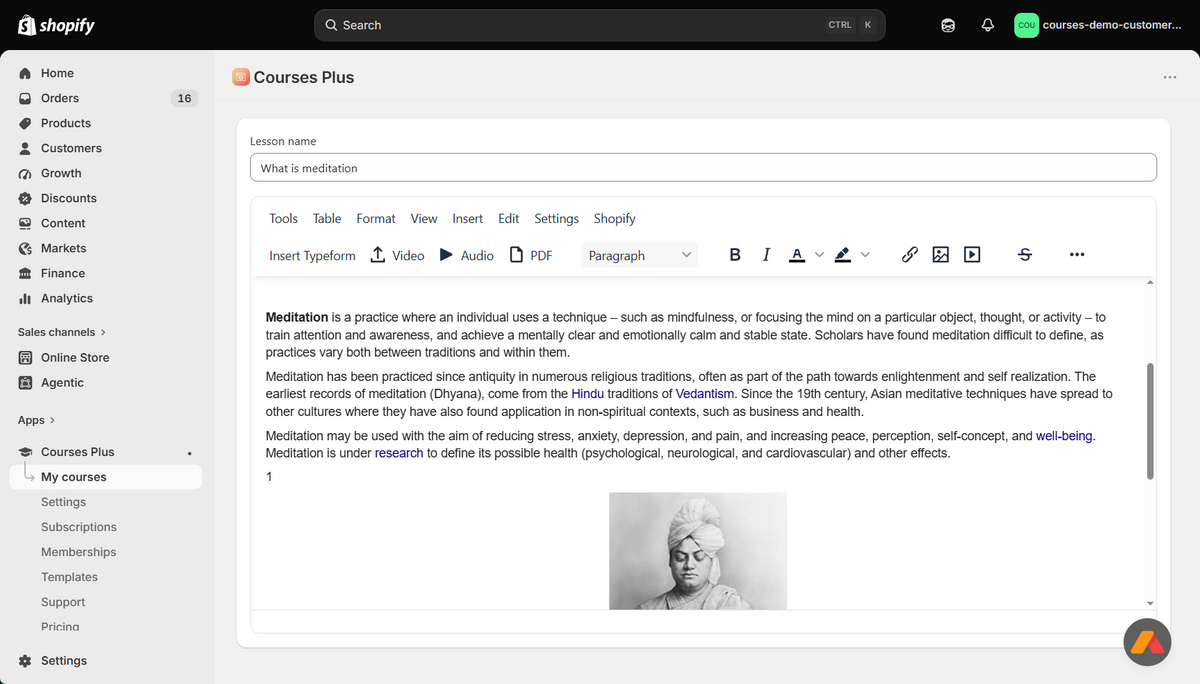Open the notifications bell
Screen dimensions: 1200x684
pos(988,25)
